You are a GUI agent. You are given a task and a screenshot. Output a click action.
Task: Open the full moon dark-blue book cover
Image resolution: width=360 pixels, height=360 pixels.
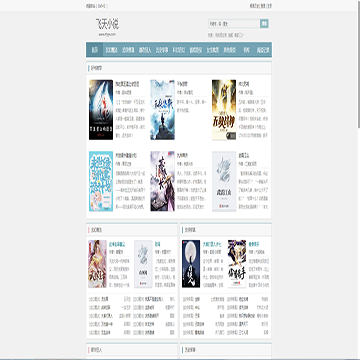(x=191, y=264)
